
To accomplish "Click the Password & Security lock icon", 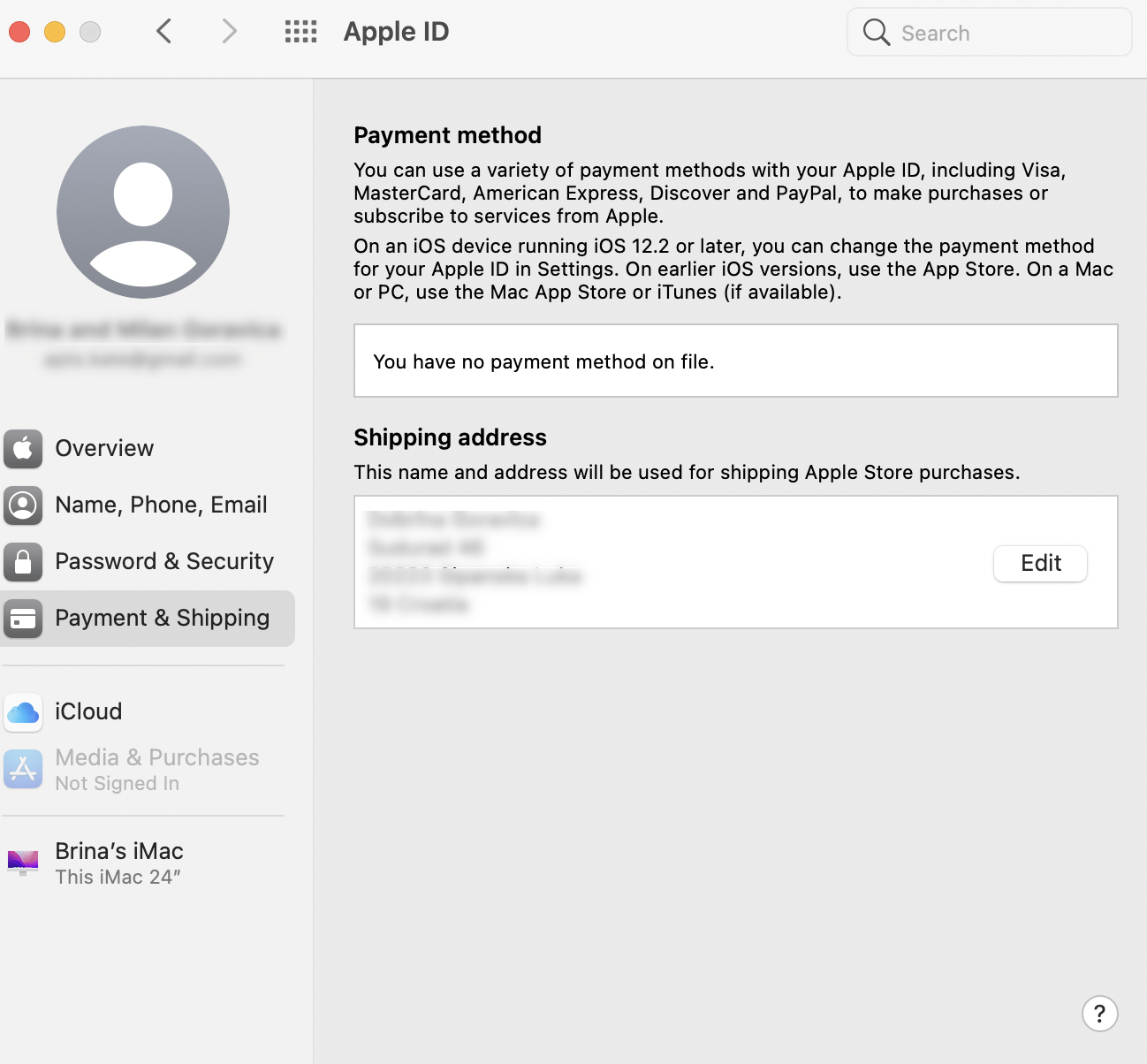I will pos(23,562).
